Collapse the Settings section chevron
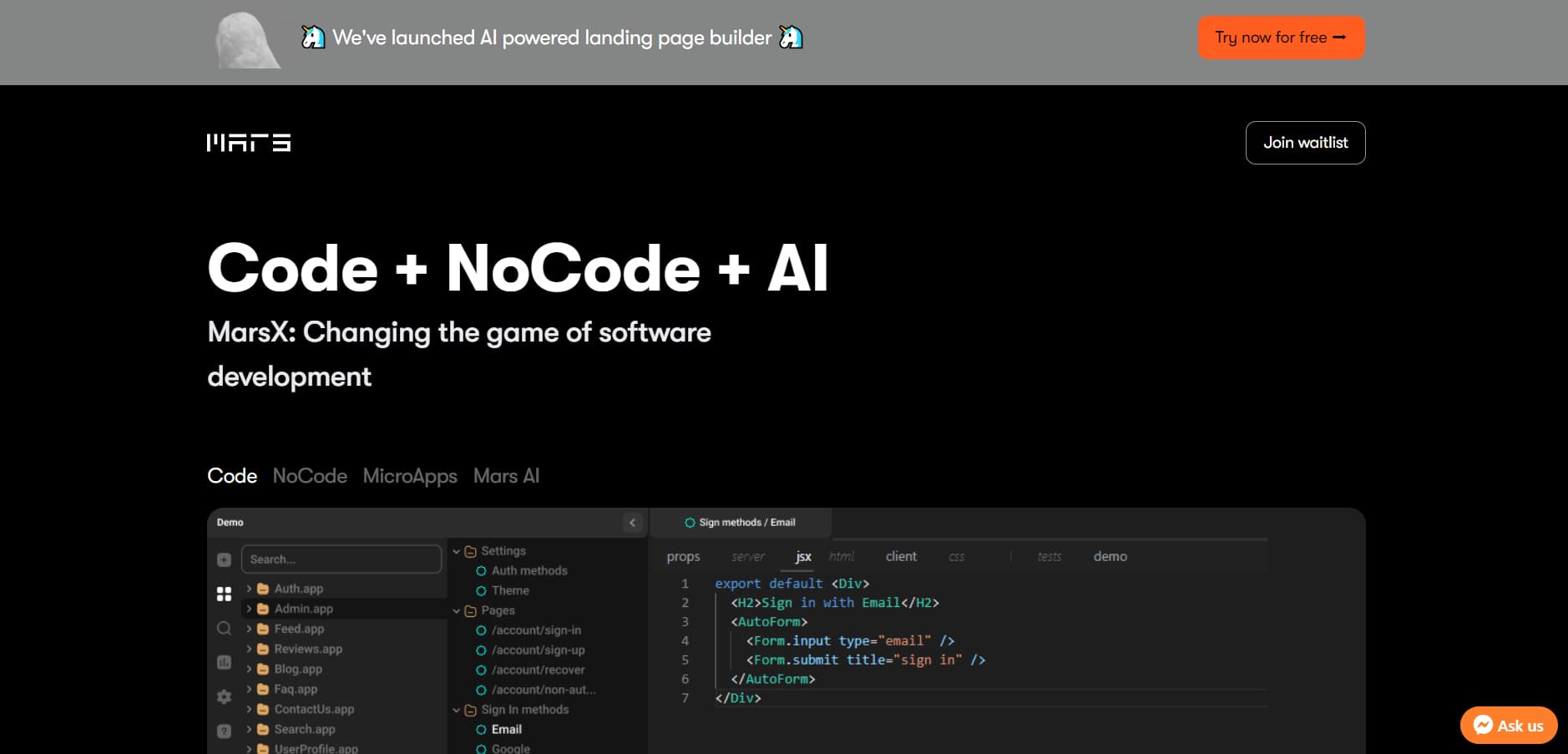The height and width of the screenshot is (754, 1568). (457, 552)
